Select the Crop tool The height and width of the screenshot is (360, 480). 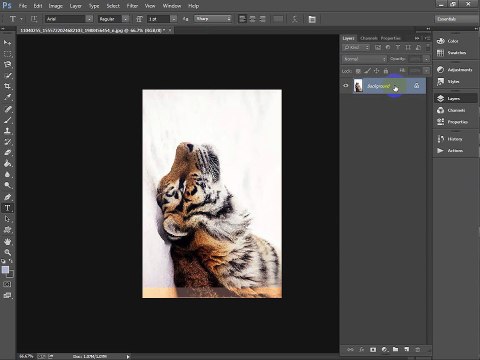[x=7, y=87]
